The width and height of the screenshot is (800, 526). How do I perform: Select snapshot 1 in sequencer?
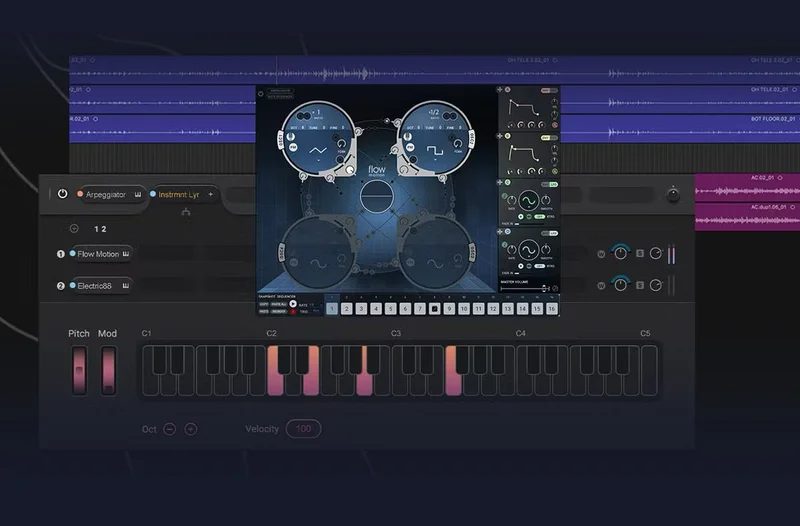coord(332,309)
